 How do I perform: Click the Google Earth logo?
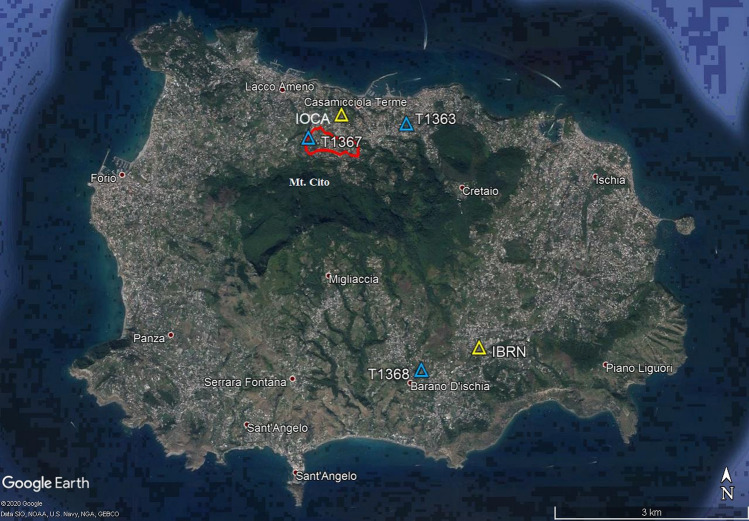[x=46, y=483]
